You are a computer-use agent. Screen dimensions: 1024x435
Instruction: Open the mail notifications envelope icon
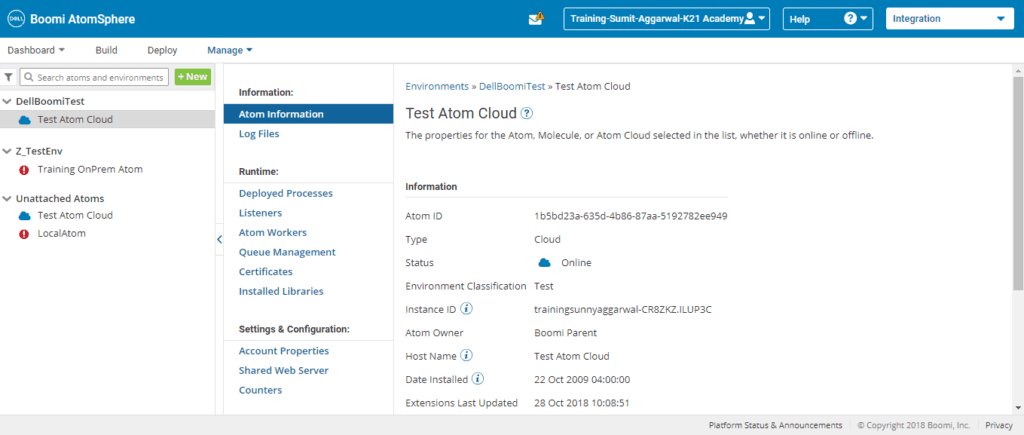coord(536,19)
